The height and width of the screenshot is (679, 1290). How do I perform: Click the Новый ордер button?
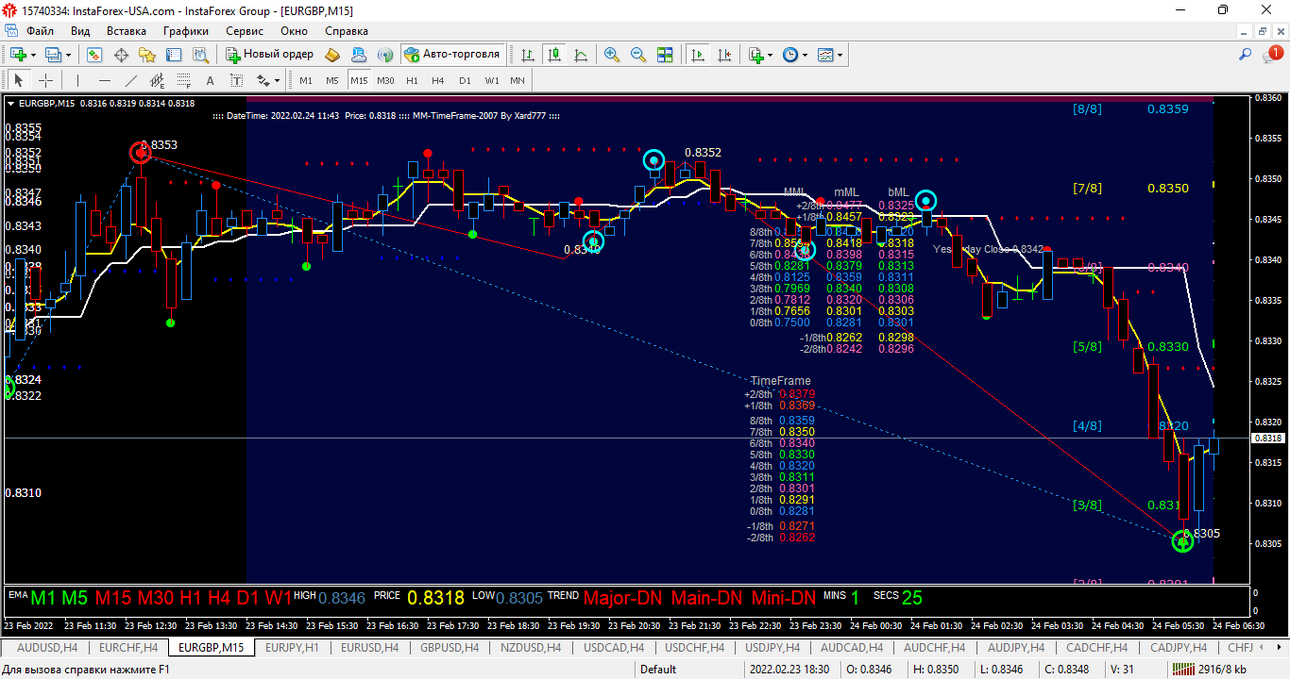coord(270,54)
